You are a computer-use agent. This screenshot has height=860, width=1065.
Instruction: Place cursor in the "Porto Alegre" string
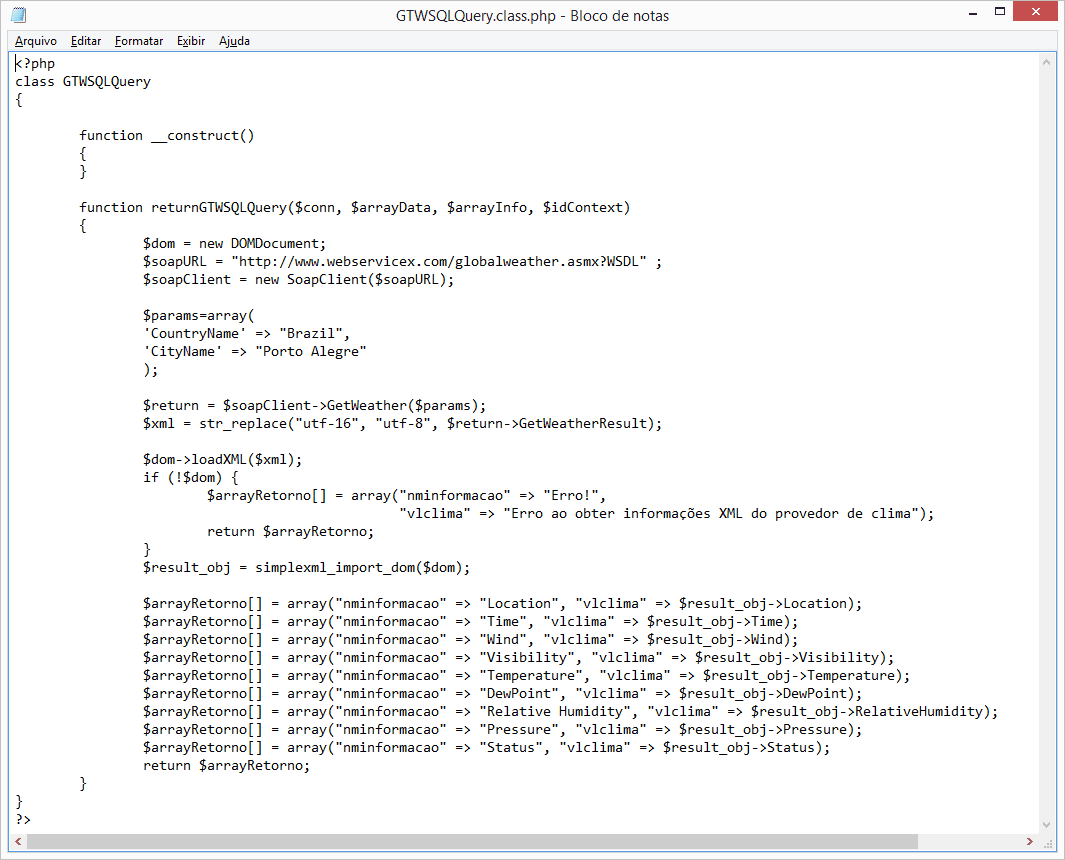tap(311, 351)
